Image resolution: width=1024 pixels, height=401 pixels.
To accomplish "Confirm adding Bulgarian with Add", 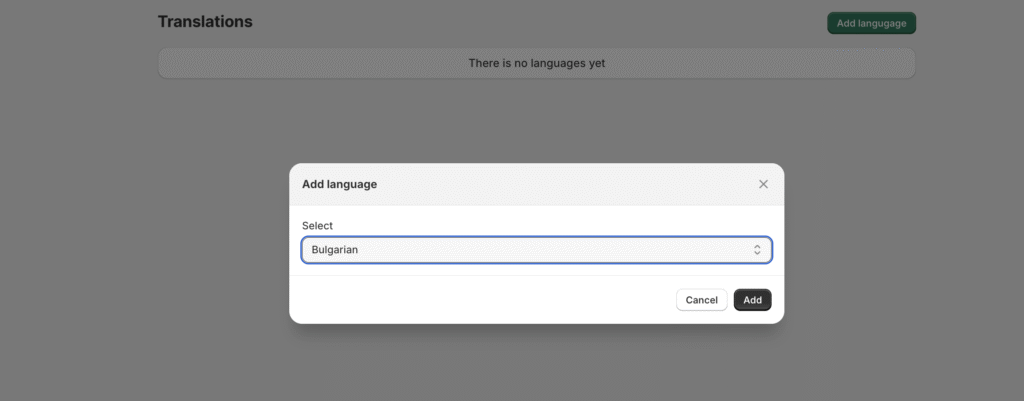I will pyautogui.click(x=752, y=300).
